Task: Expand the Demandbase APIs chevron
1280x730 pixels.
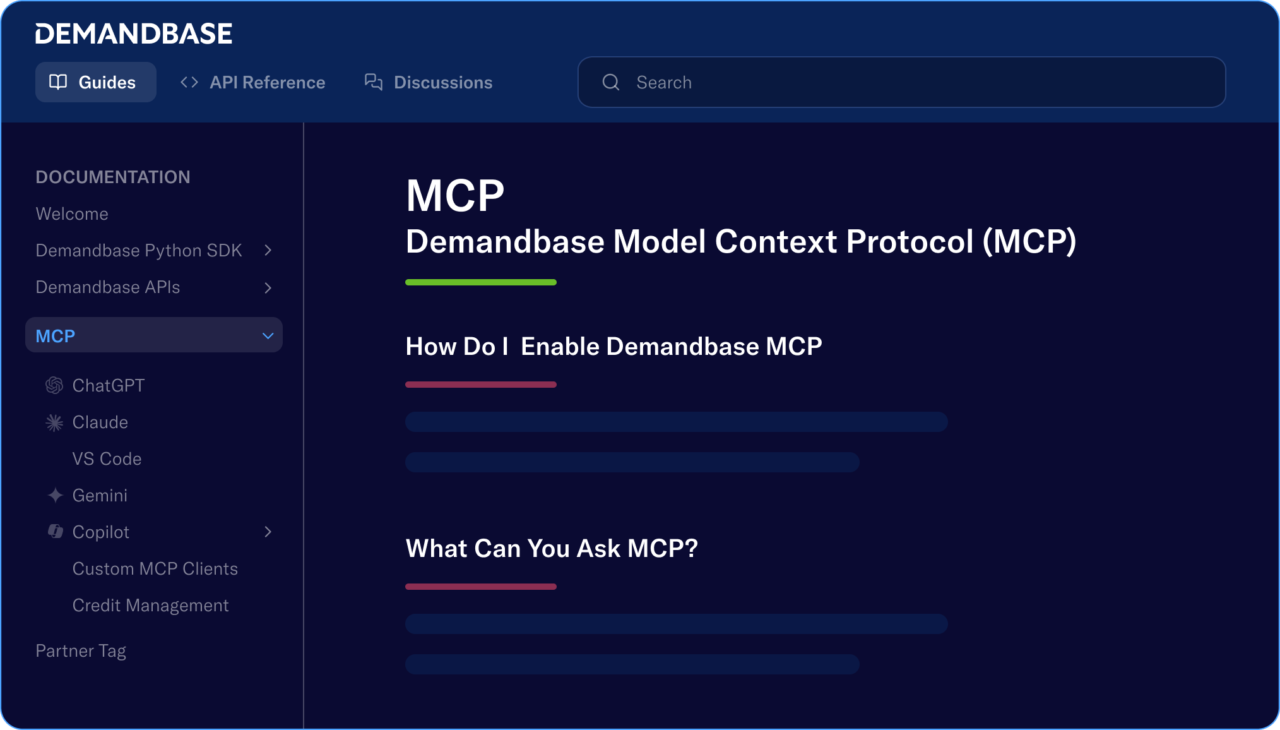Action: 267,287
